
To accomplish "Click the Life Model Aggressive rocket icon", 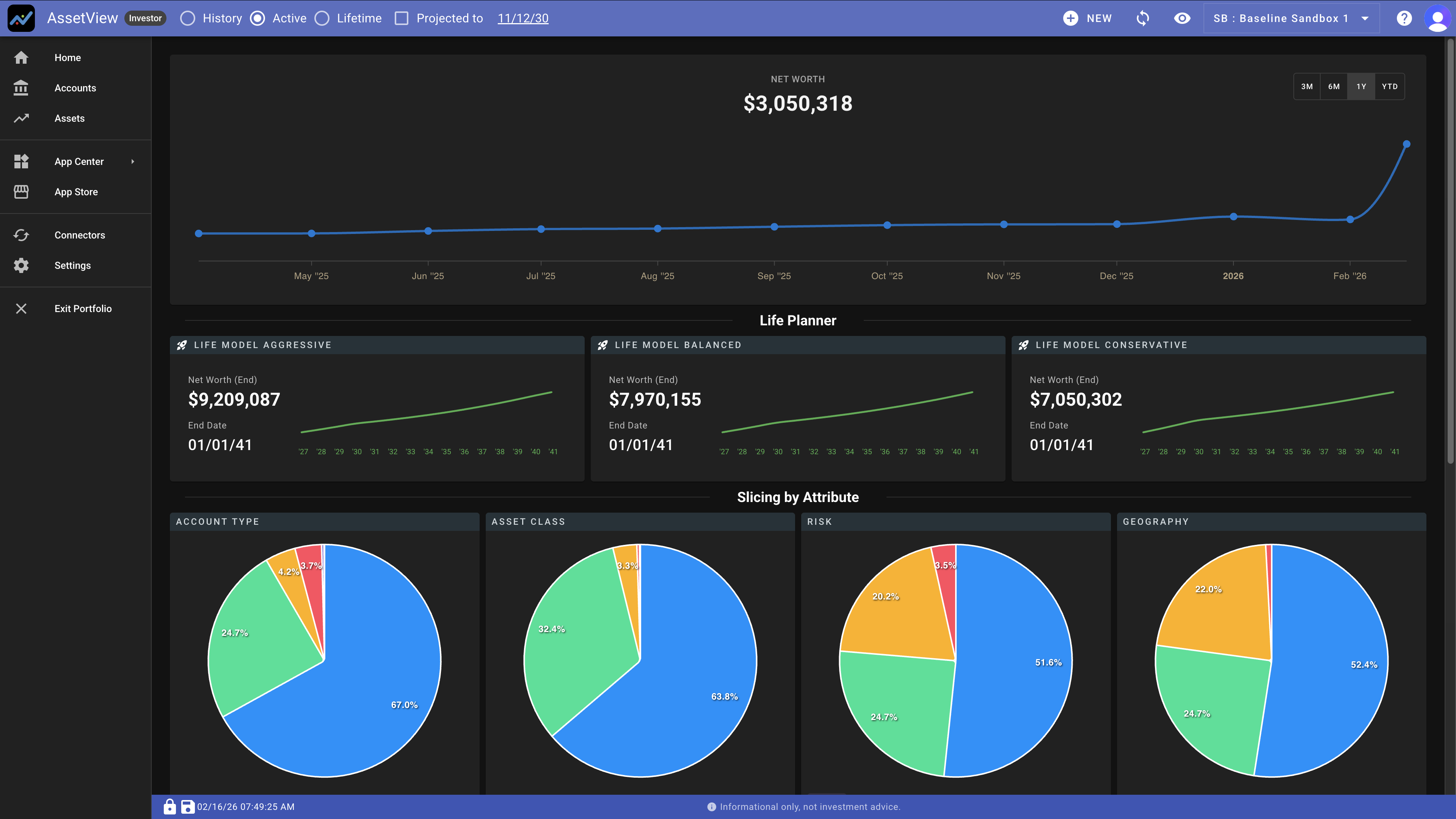I will [182, 345].
